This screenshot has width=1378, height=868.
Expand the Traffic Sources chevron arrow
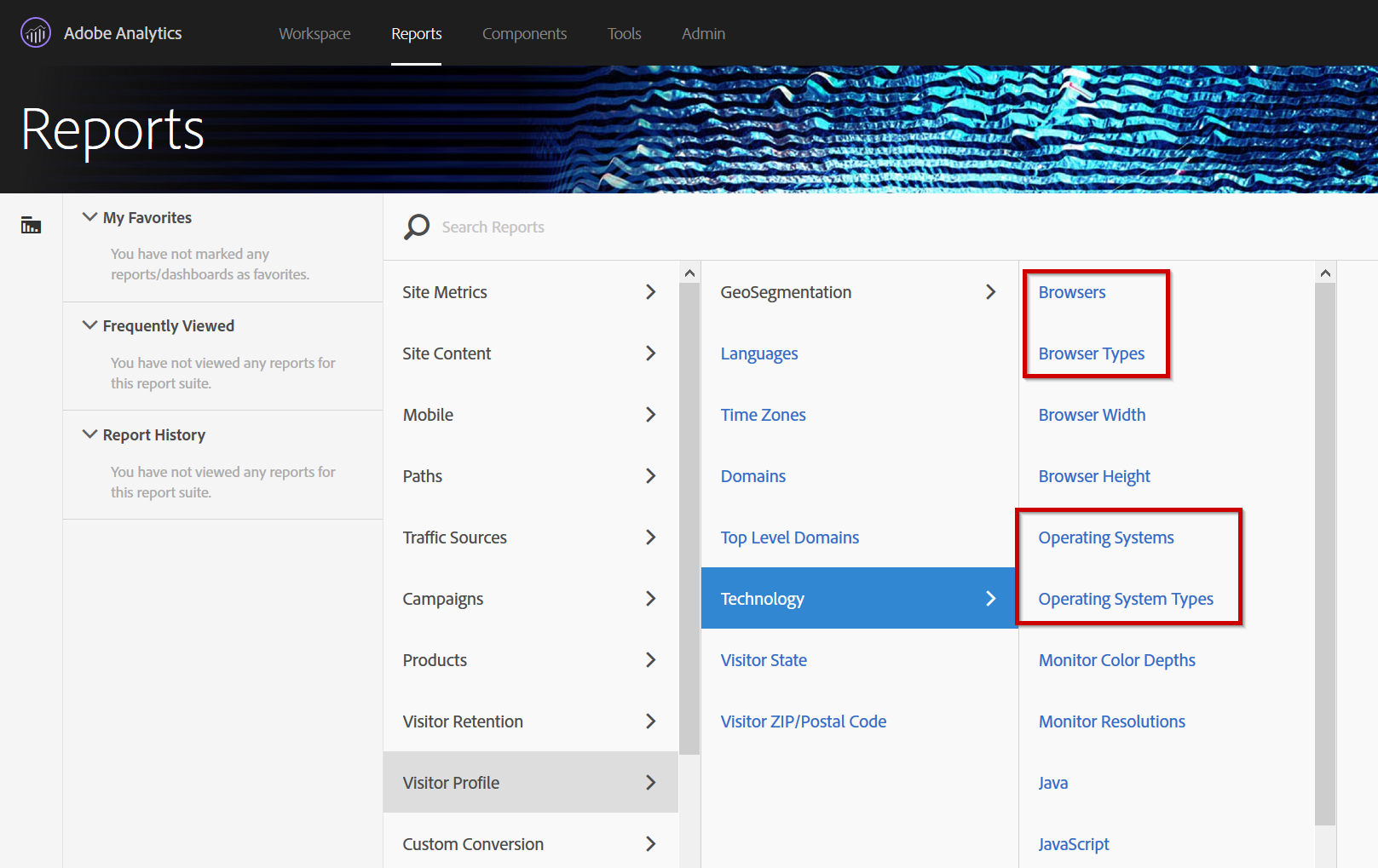click(x=651, y=537)
